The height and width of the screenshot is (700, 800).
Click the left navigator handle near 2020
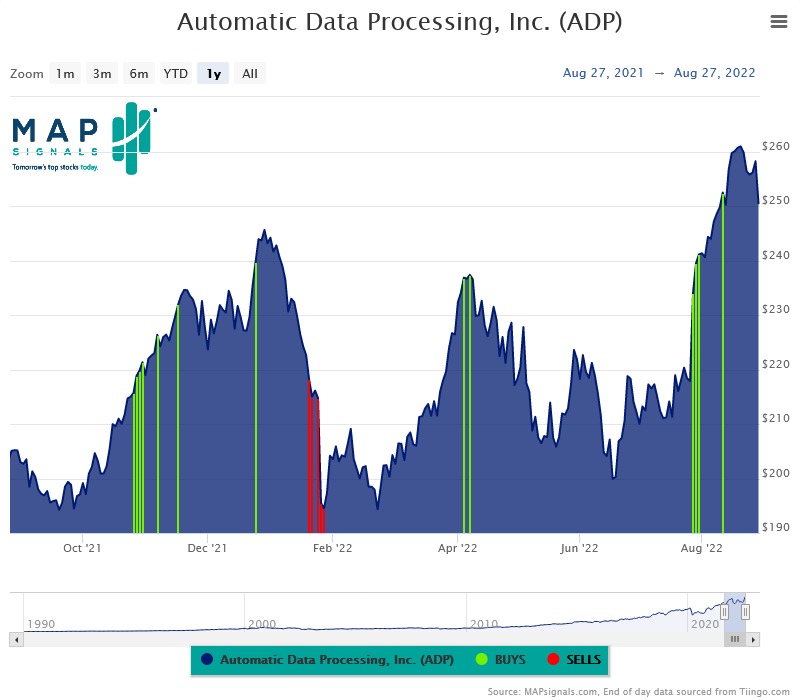(x=724, y=611)
